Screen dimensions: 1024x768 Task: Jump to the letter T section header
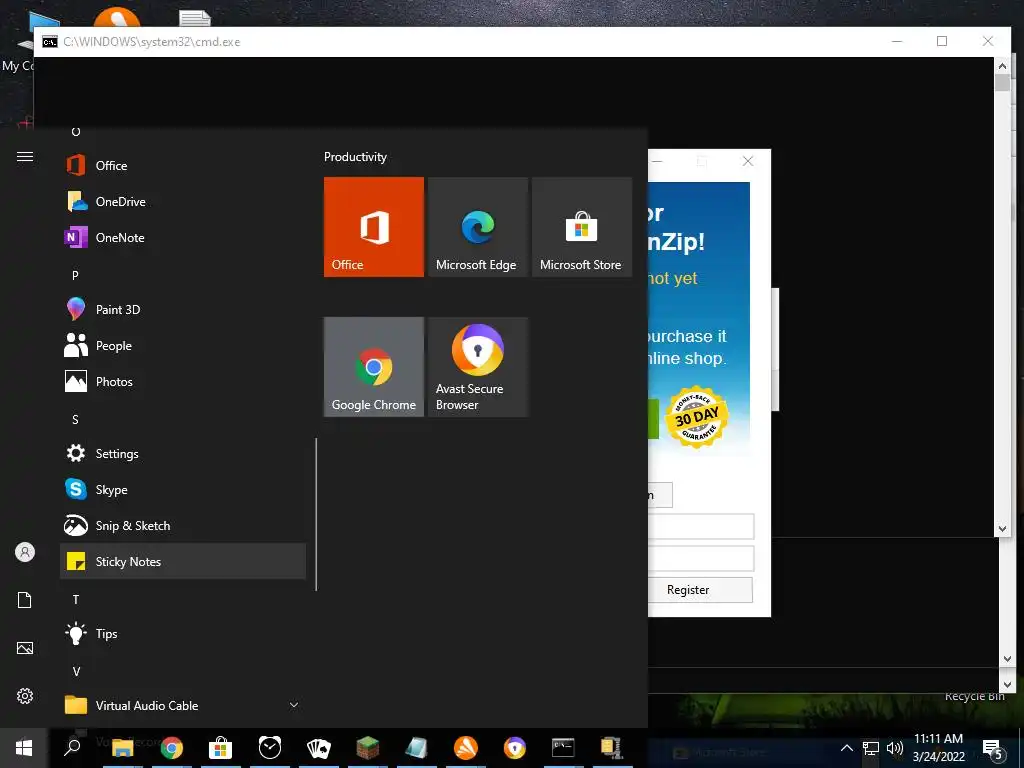coord(76,600)
